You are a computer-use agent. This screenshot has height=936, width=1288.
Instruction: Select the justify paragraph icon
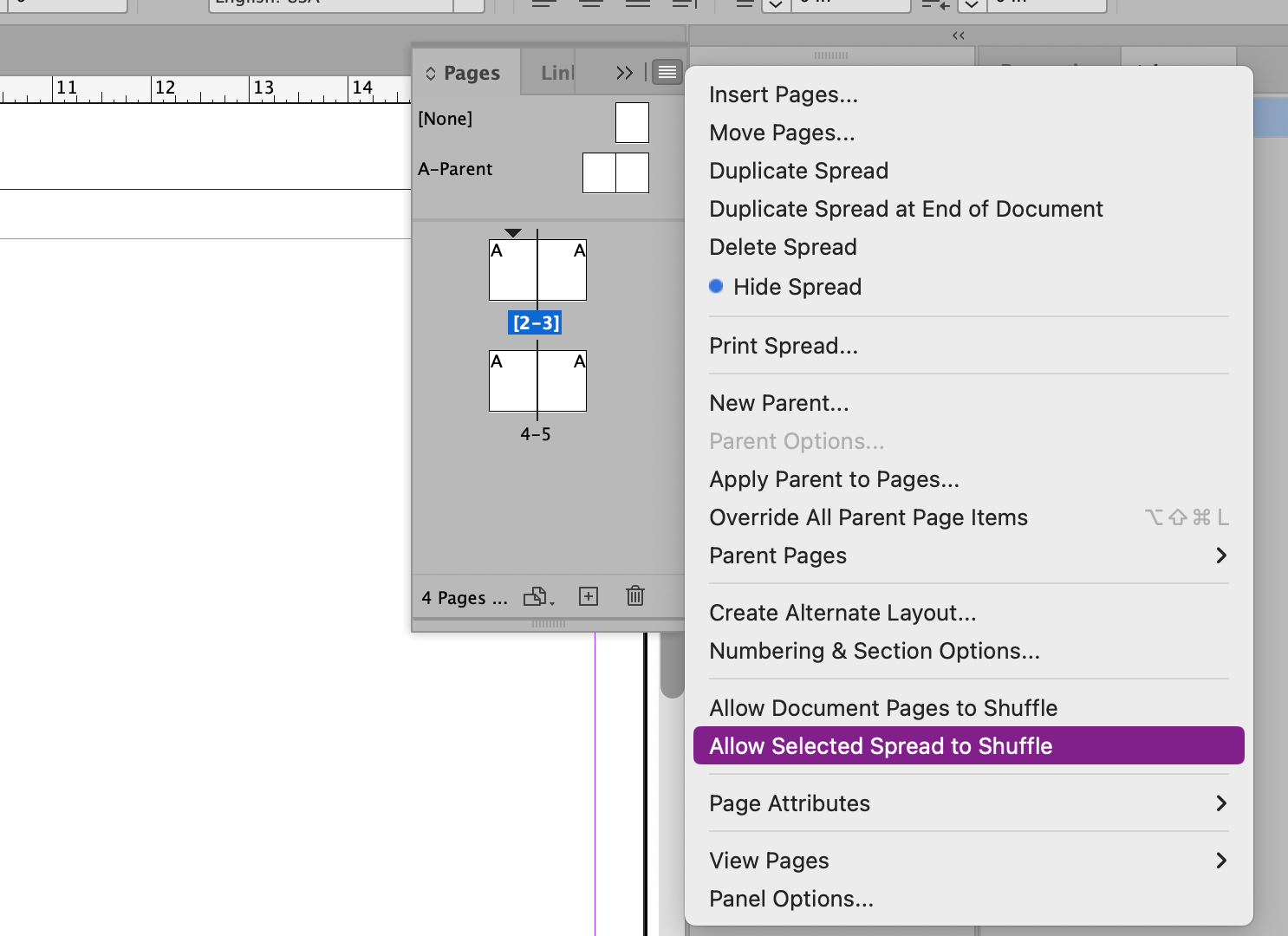point(638,3)
